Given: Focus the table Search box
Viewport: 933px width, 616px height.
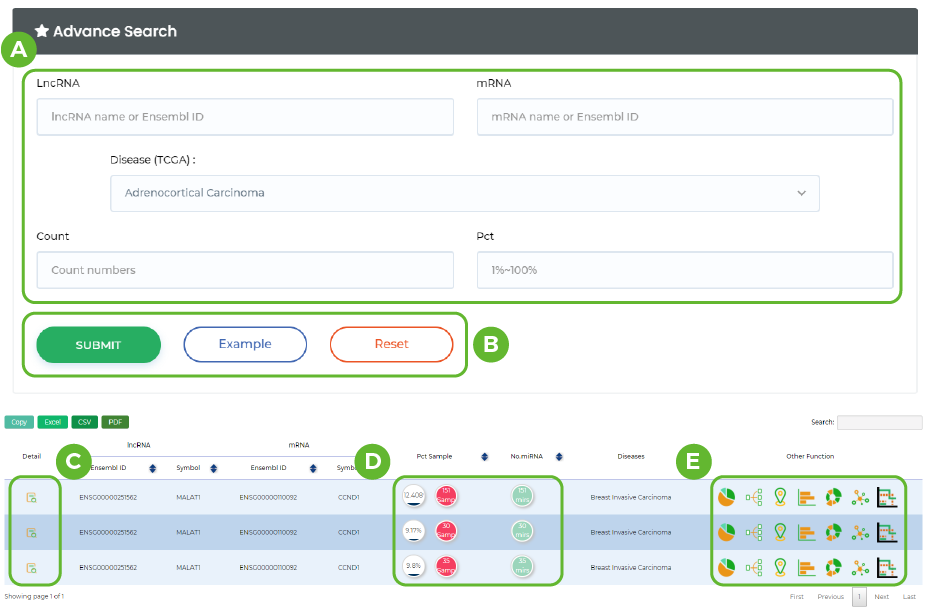Looking at the screenshot, I should (879, 422).
